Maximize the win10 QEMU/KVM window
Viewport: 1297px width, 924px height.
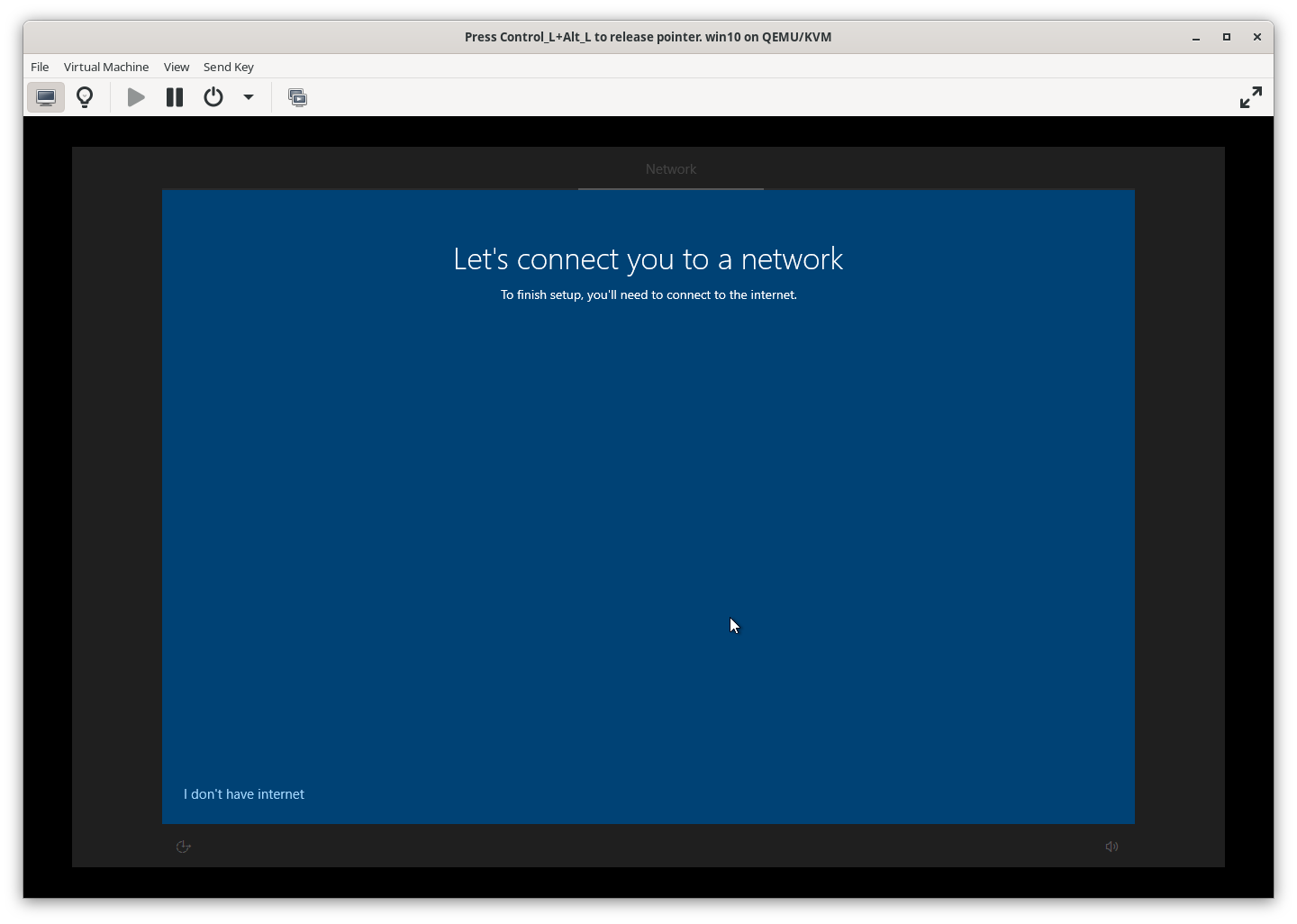coord(1227,37)
